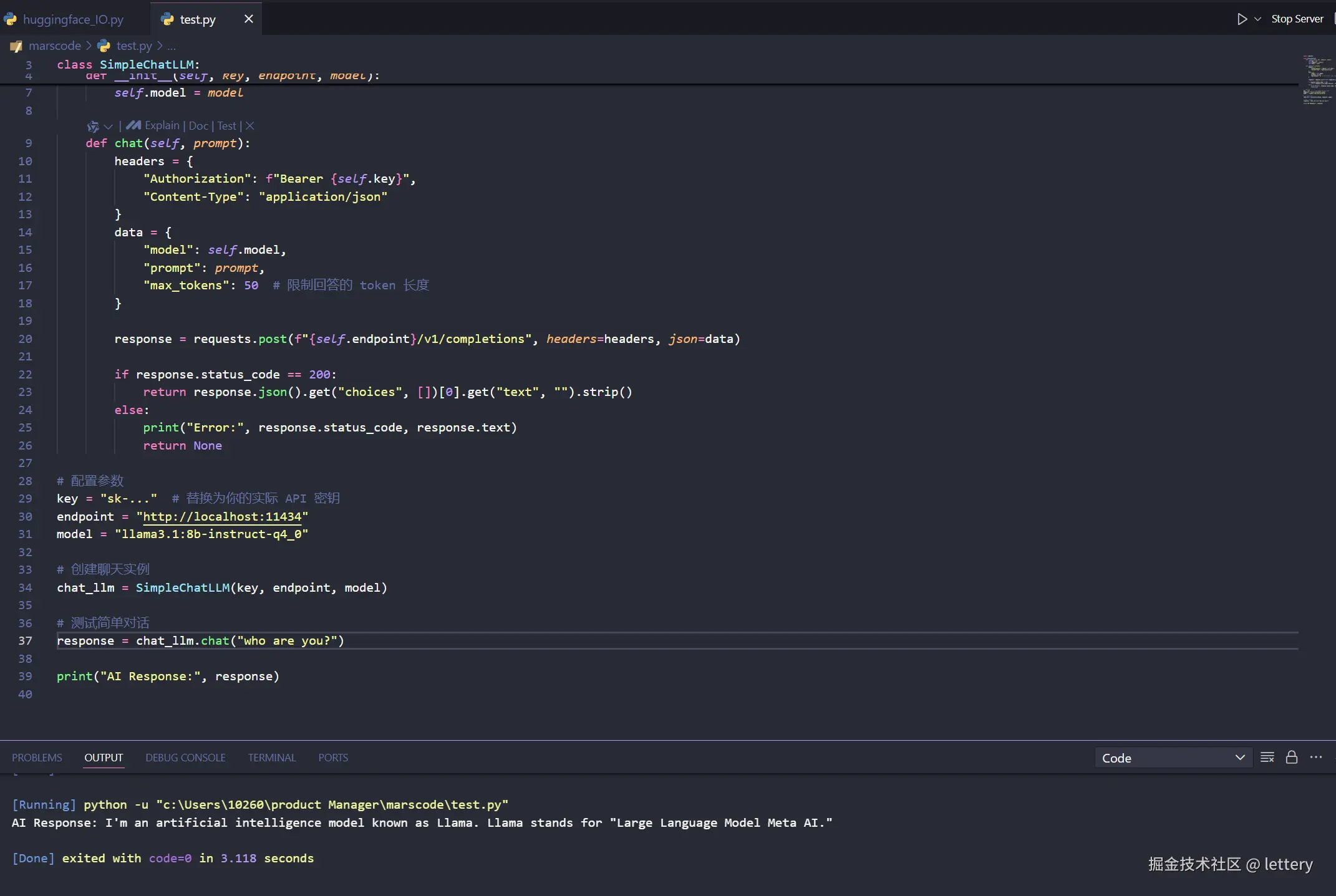This screenshot has width=1336, height=896.
Task: Toggle output auto-scroll lock icon
Action: pyautogui.click(x=1292, y=757)
